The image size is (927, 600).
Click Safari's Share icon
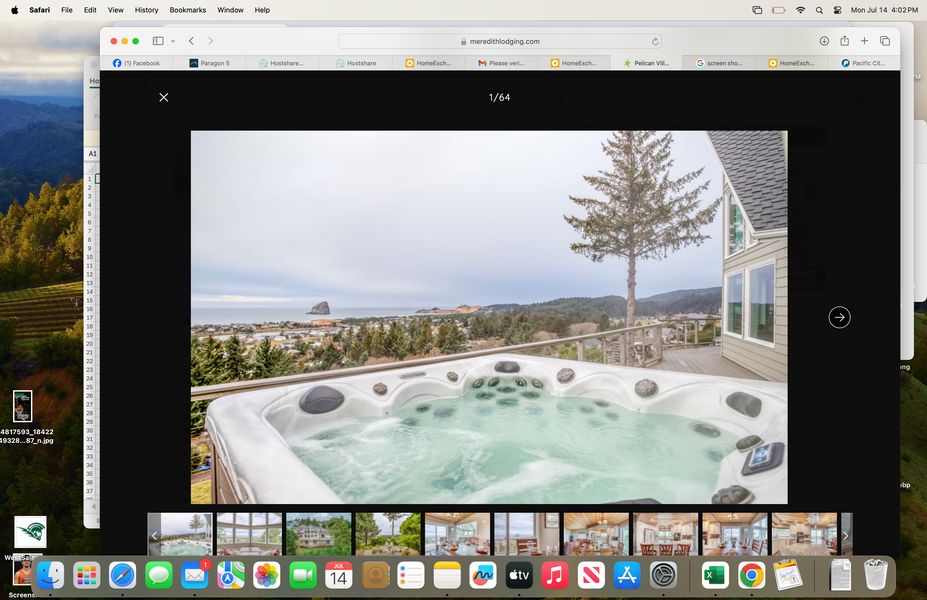tap(844, 41)
